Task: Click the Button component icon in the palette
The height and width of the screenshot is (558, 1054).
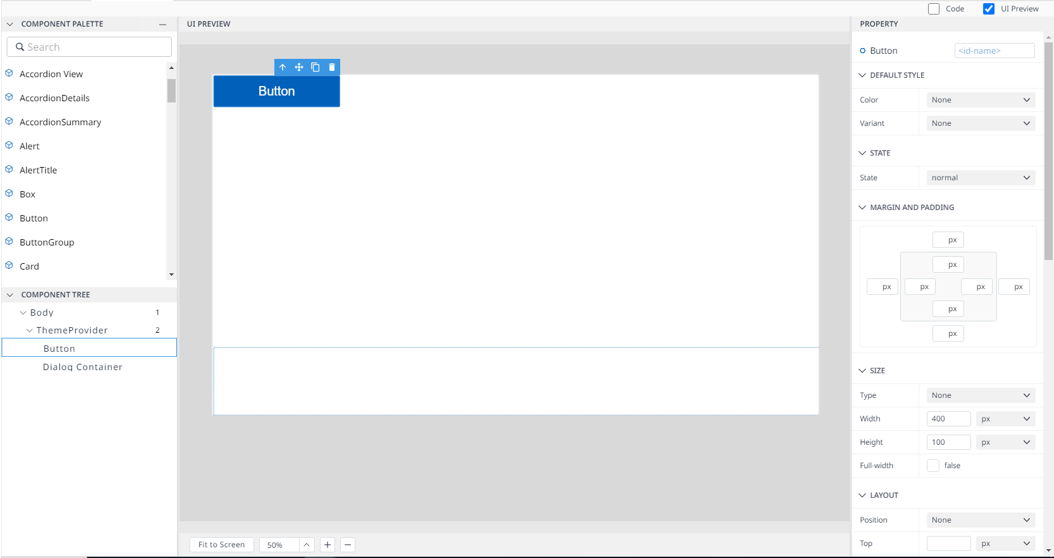Action: (x=9, y=218)
